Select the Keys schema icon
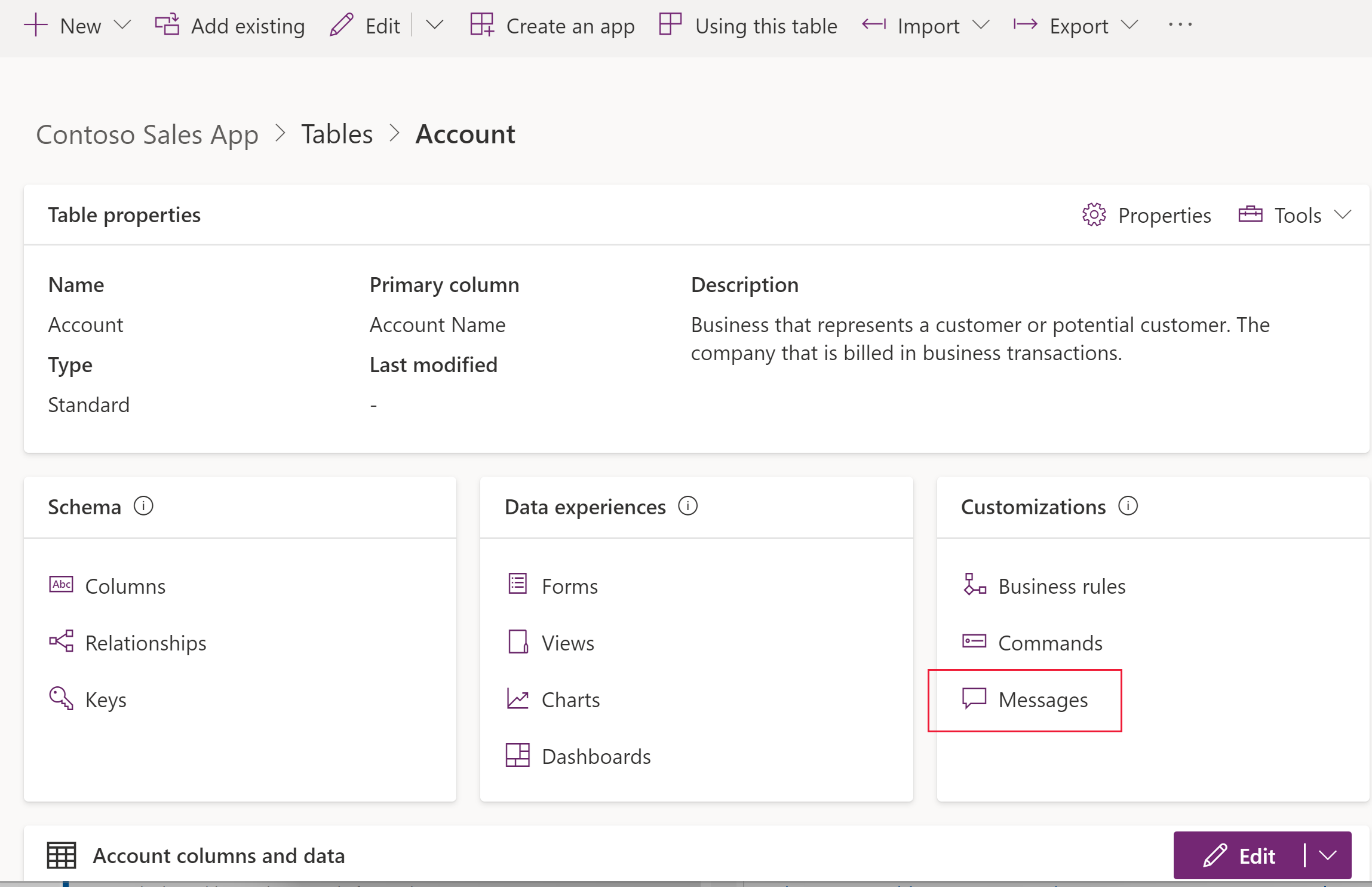The image size is (1372, 887). click(62, 699)
